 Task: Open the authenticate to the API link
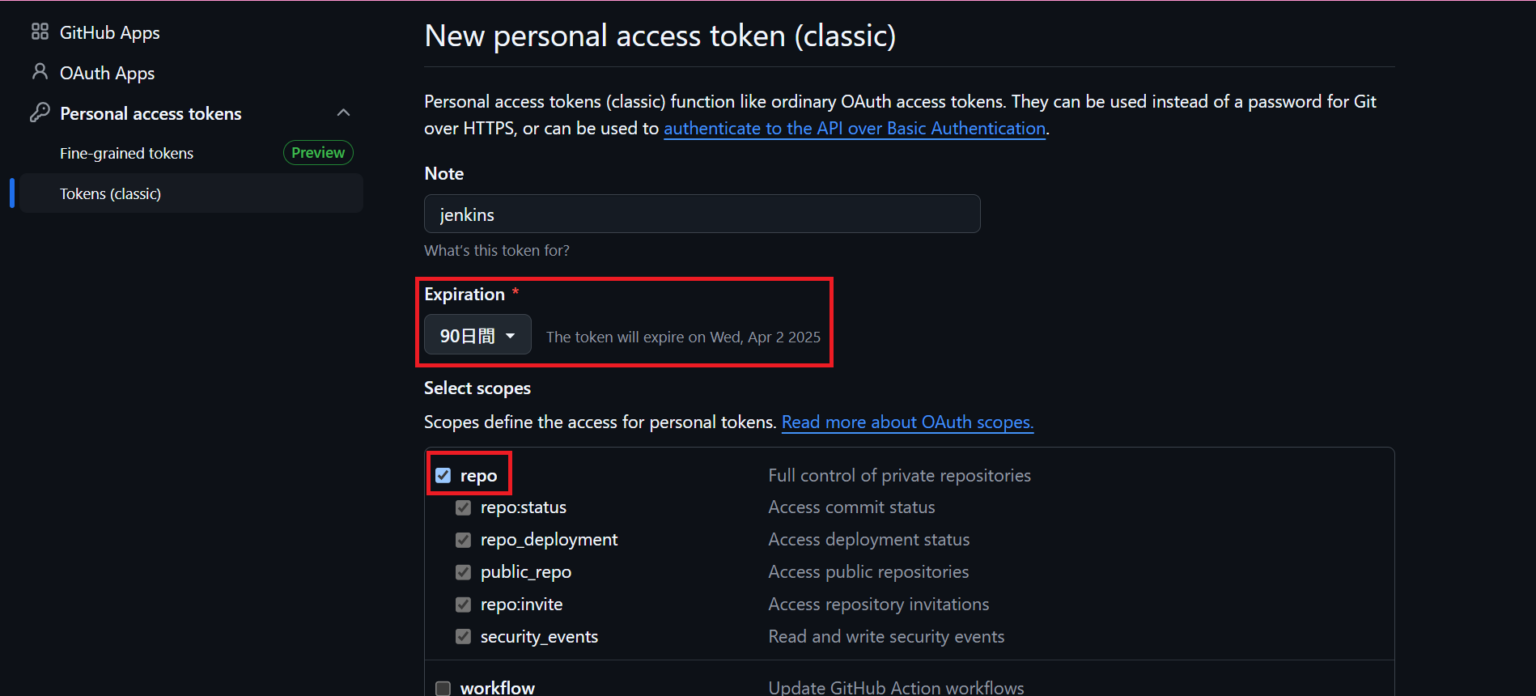pyautogui.click(x=854, y=128)
